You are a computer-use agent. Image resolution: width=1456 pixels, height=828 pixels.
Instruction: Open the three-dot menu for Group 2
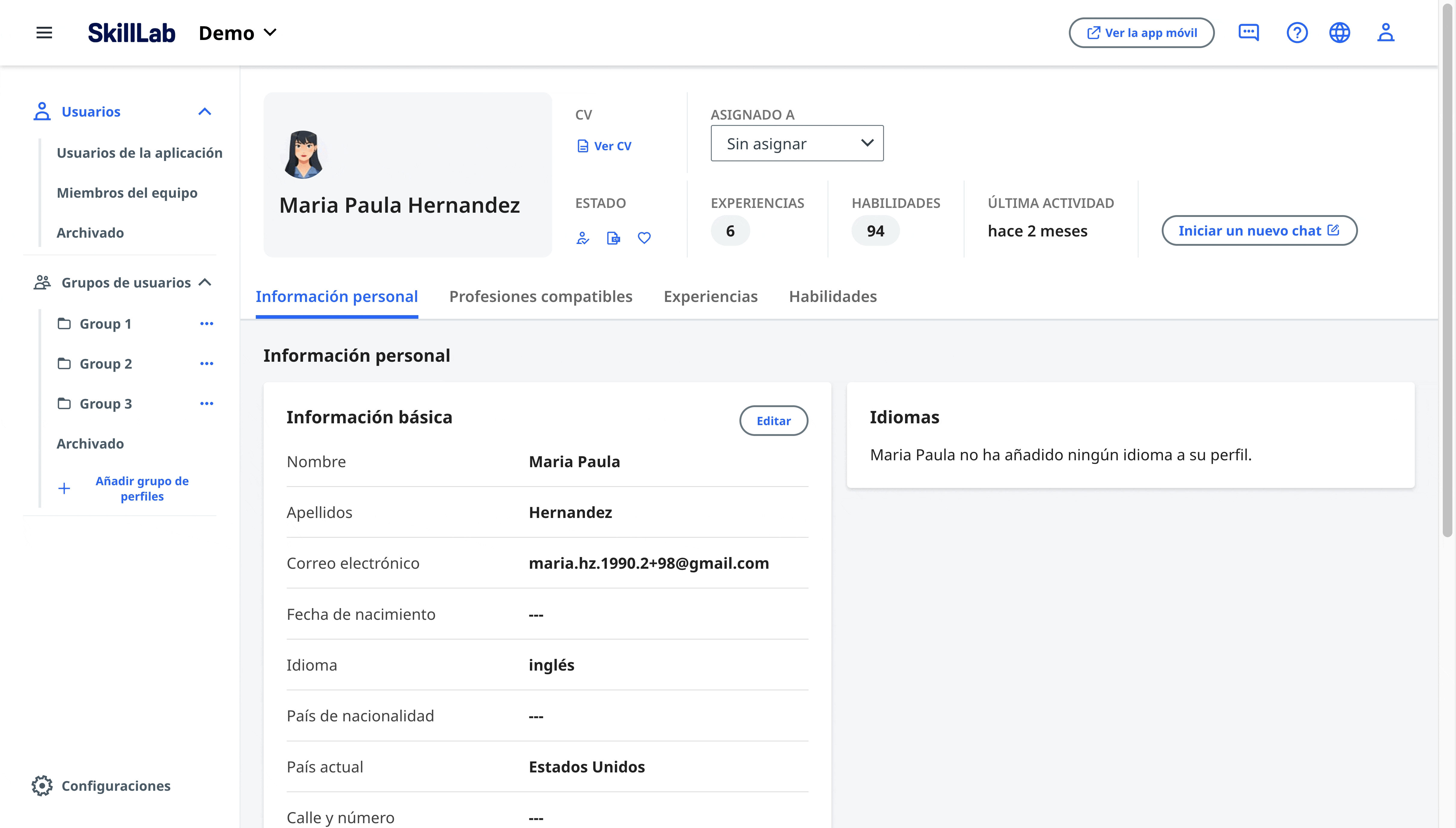206,364
